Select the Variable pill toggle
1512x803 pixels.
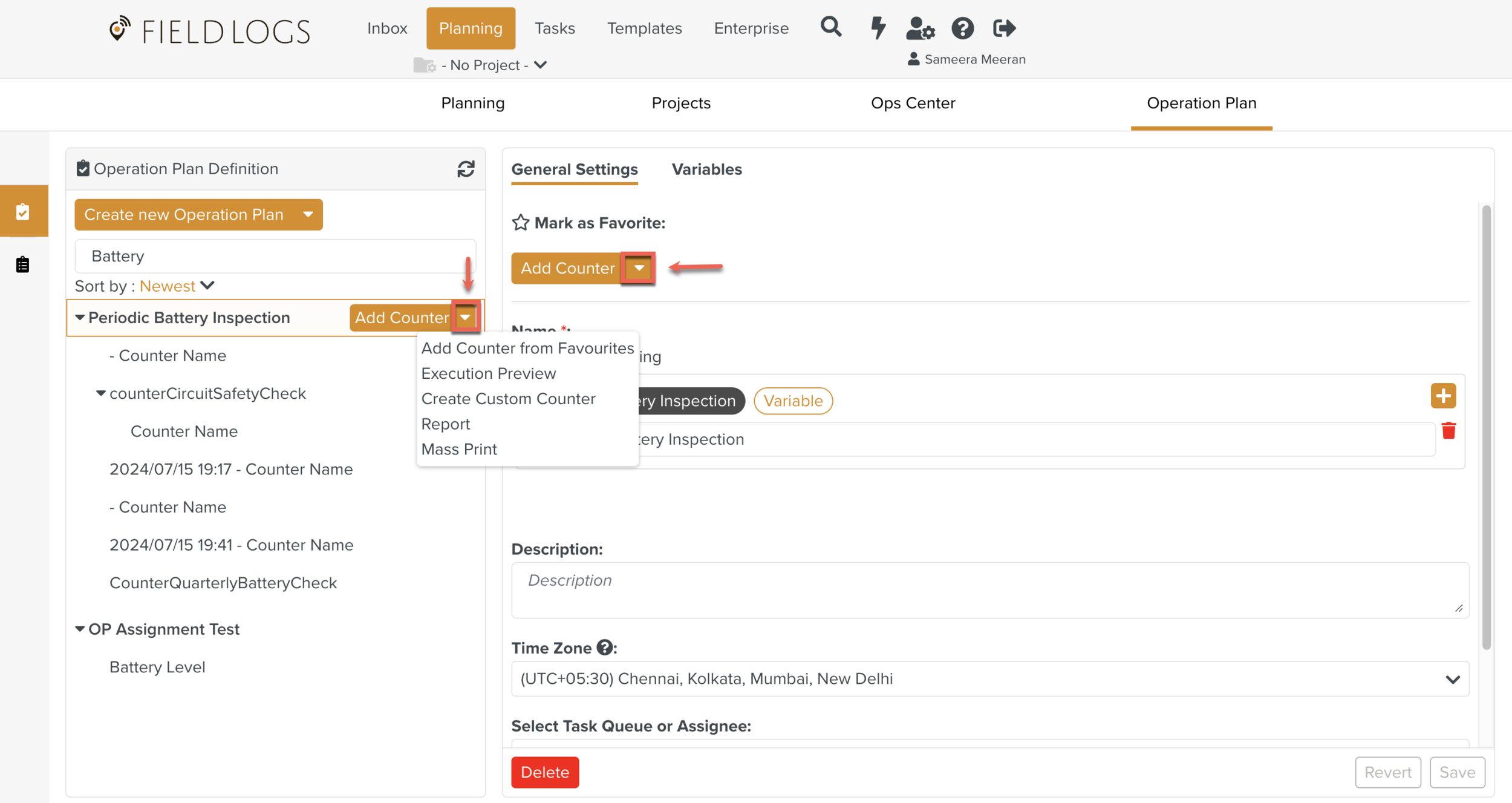(793, 401)
